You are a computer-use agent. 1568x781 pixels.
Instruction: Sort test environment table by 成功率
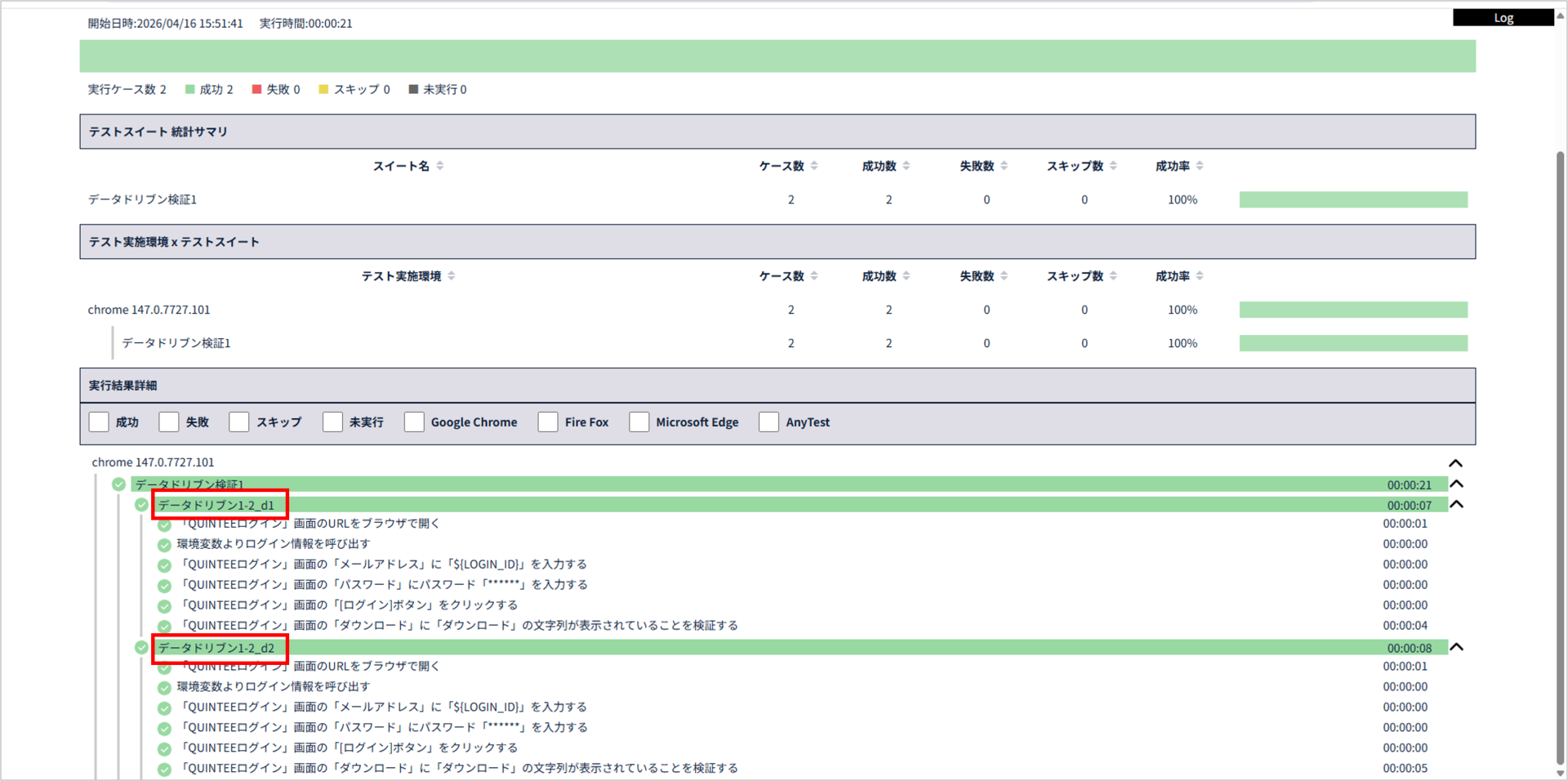coord(1199,276)
